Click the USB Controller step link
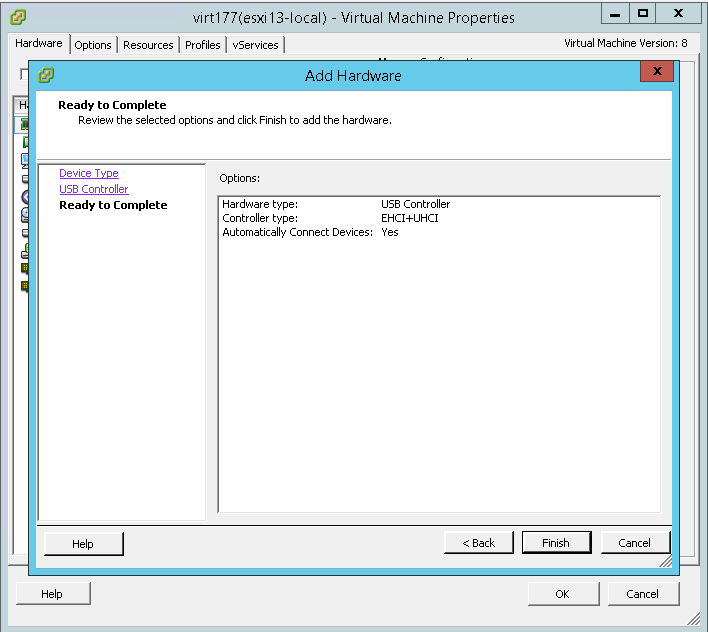Image resolution: width=708 pixels, height=632 pixels. (x=94, y=189)
